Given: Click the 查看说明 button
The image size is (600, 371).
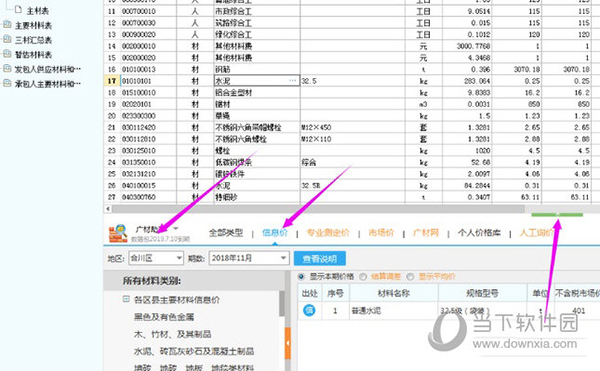Looking at the screenshot, I should [x=320, y=259].
